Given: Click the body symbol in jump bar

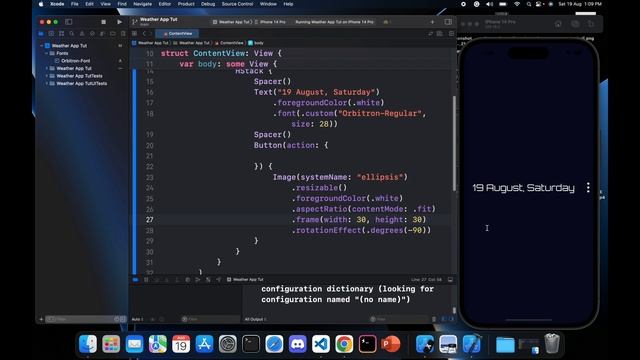Looking at the screenshot, I should [x=256, y=43].
